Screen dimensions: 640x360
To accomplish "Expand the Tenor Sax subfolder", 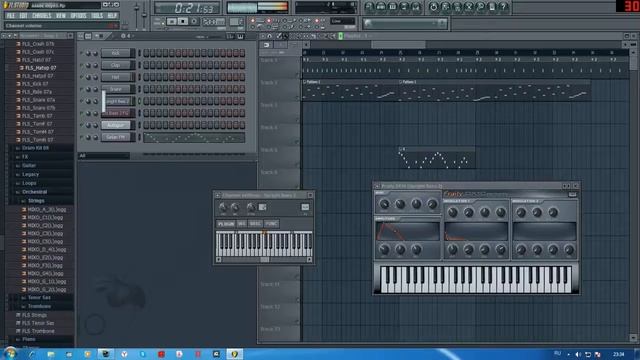I will [x=39, y=298].
